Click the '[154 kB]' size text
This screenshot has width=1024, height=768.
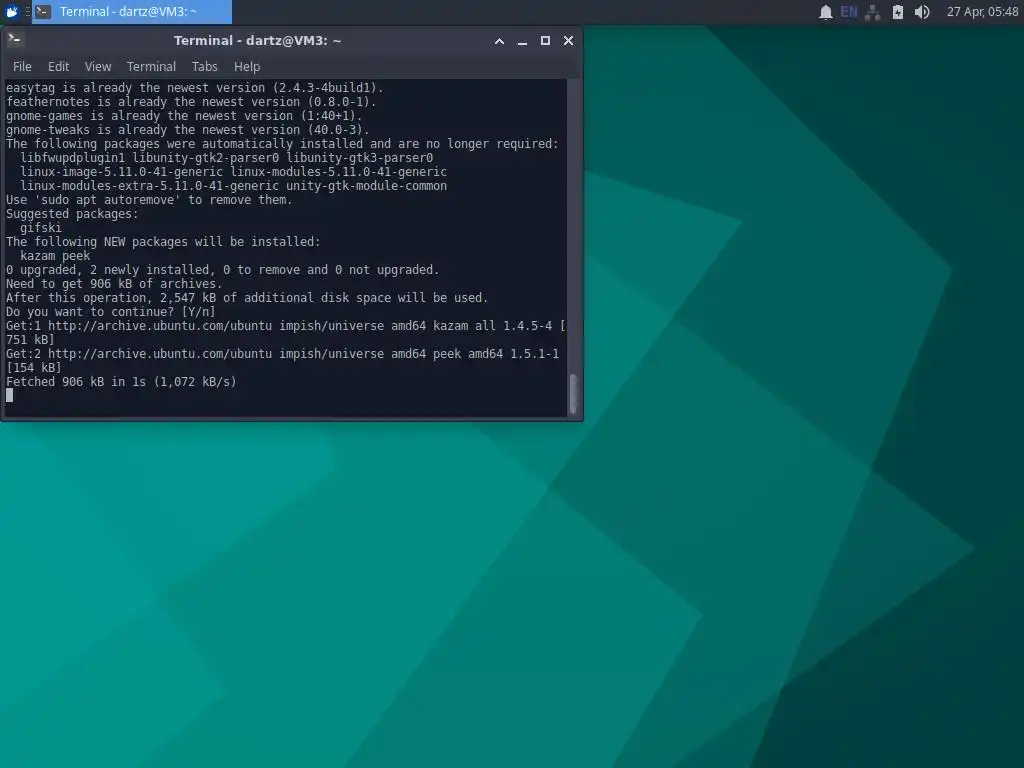coord(34,368)
